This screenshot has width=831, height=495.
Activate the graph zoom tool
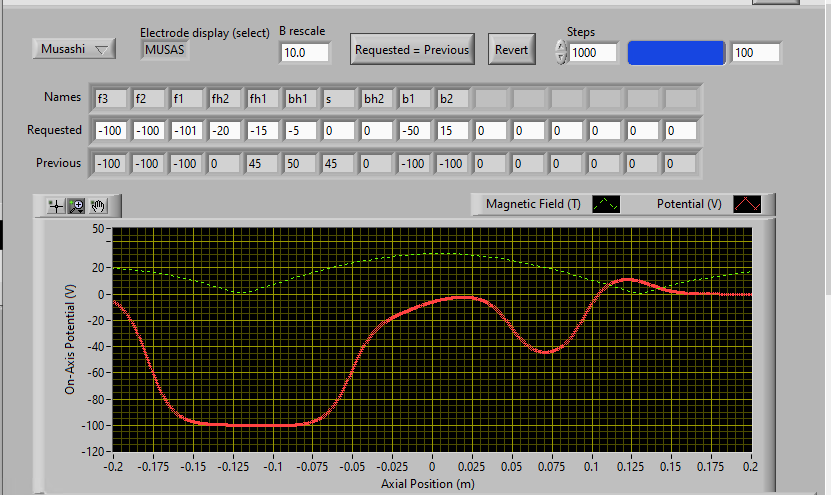click(76, 206)
